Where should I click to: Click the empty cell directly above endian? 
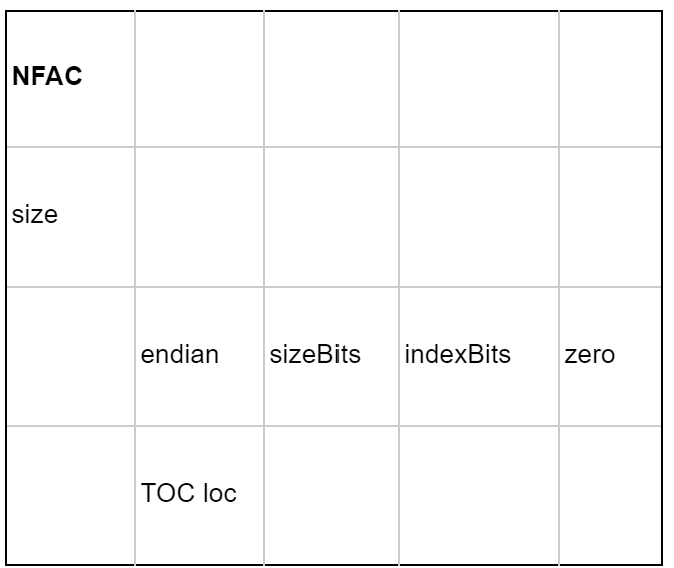coord(199,216)
